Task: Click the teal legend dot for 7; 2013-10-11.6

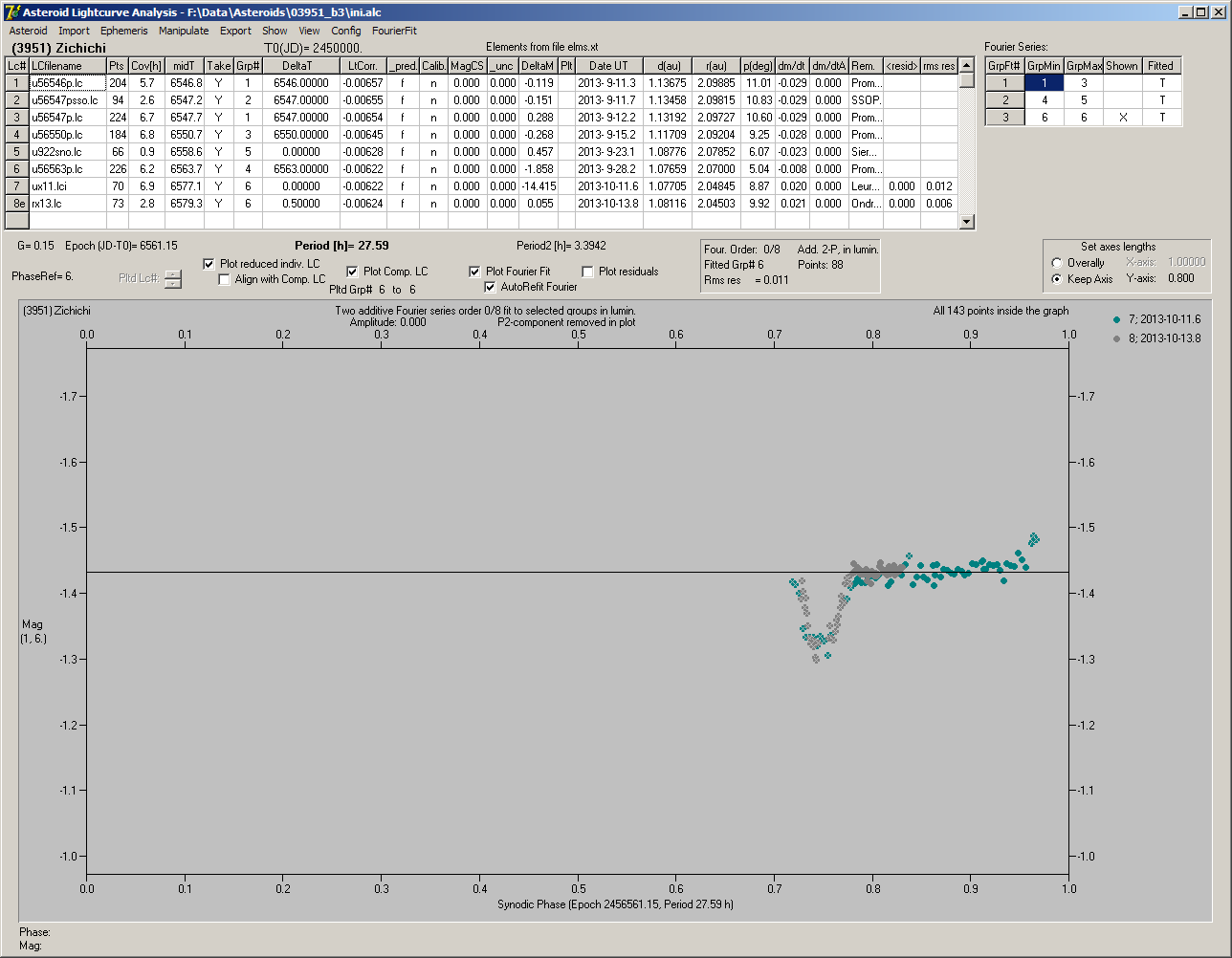Action: coord(1117,319)
